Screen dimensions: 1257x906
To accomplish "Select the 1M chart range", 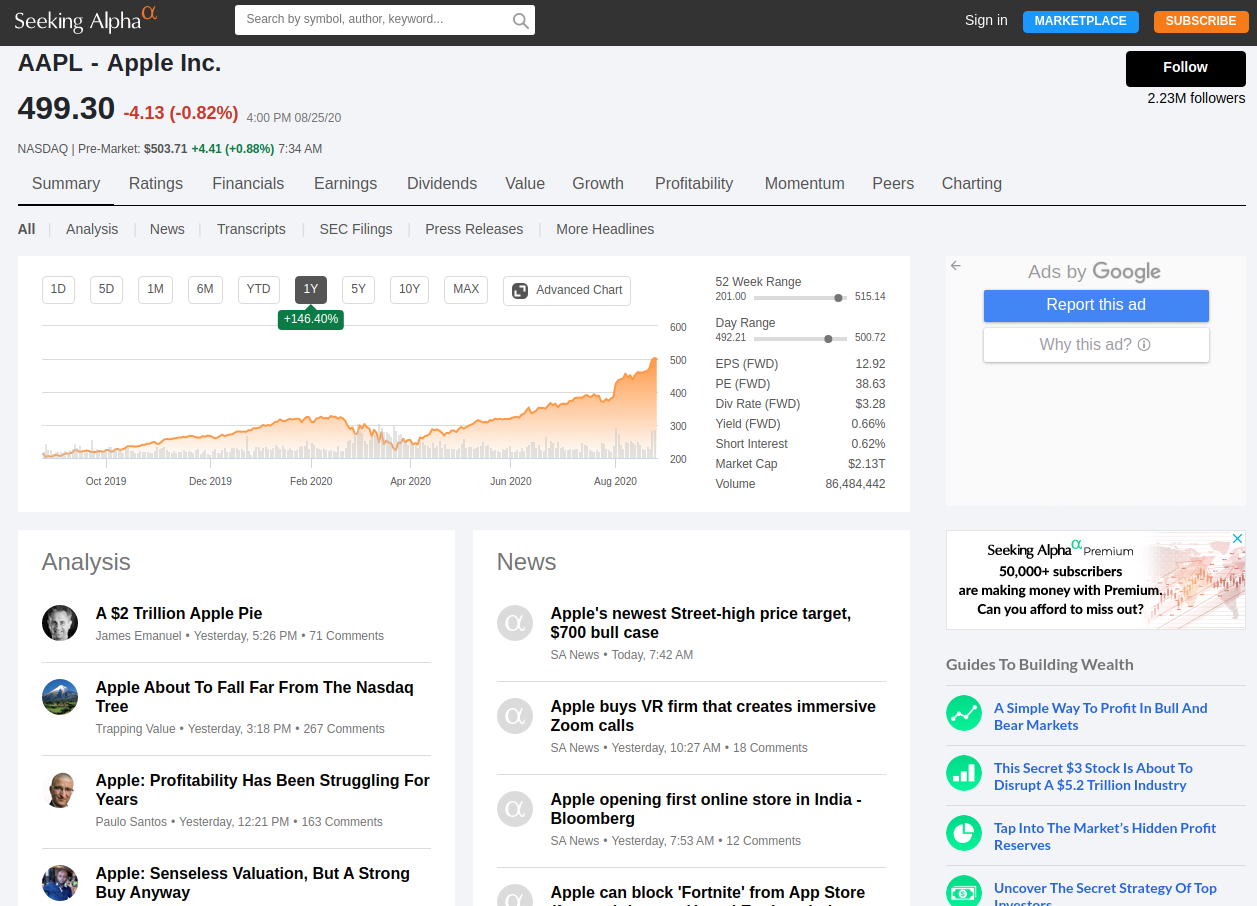I will point(155,290).
